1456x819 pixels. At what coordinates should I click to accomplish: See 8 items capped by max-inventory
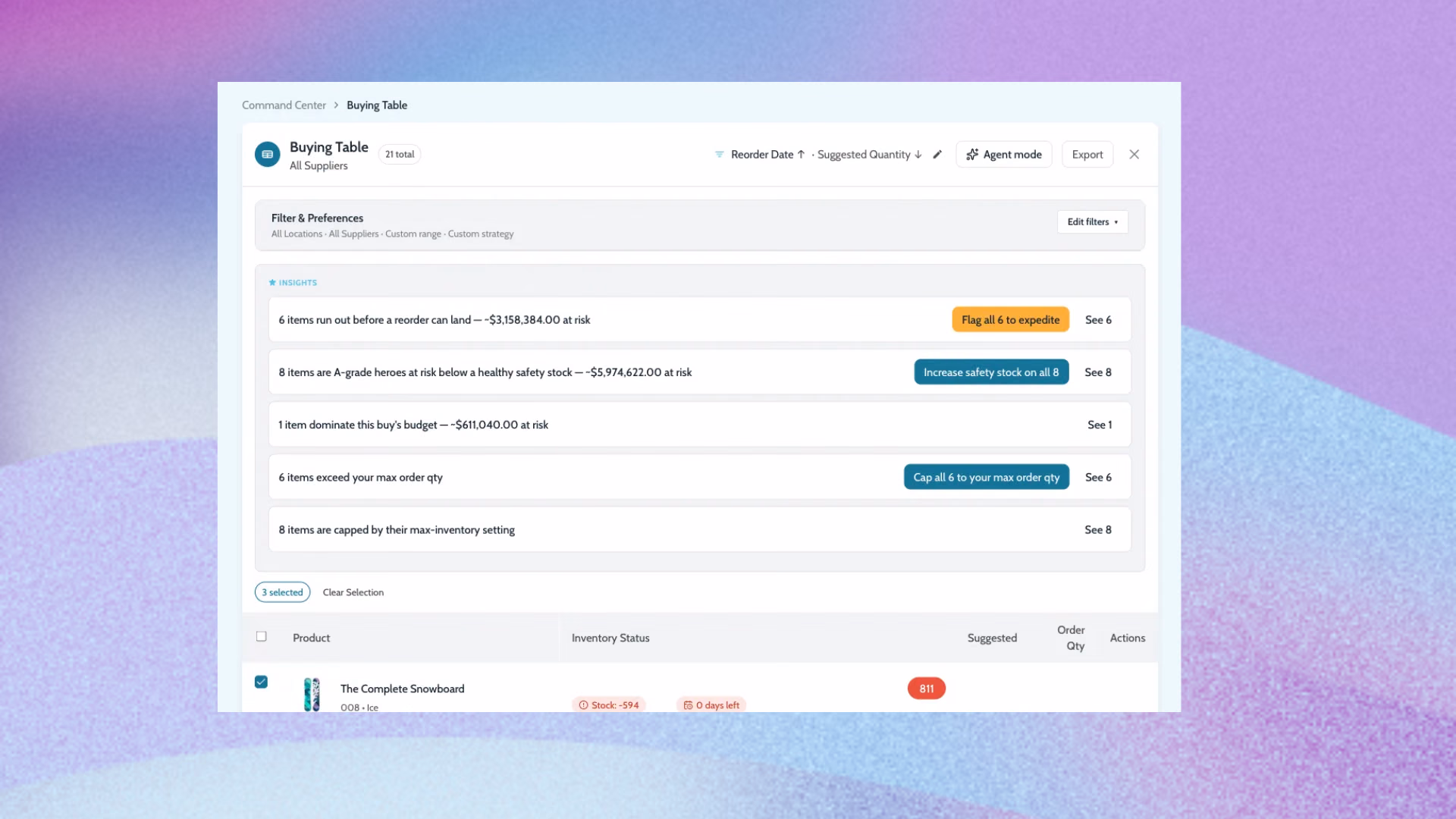pos(1098,530)
